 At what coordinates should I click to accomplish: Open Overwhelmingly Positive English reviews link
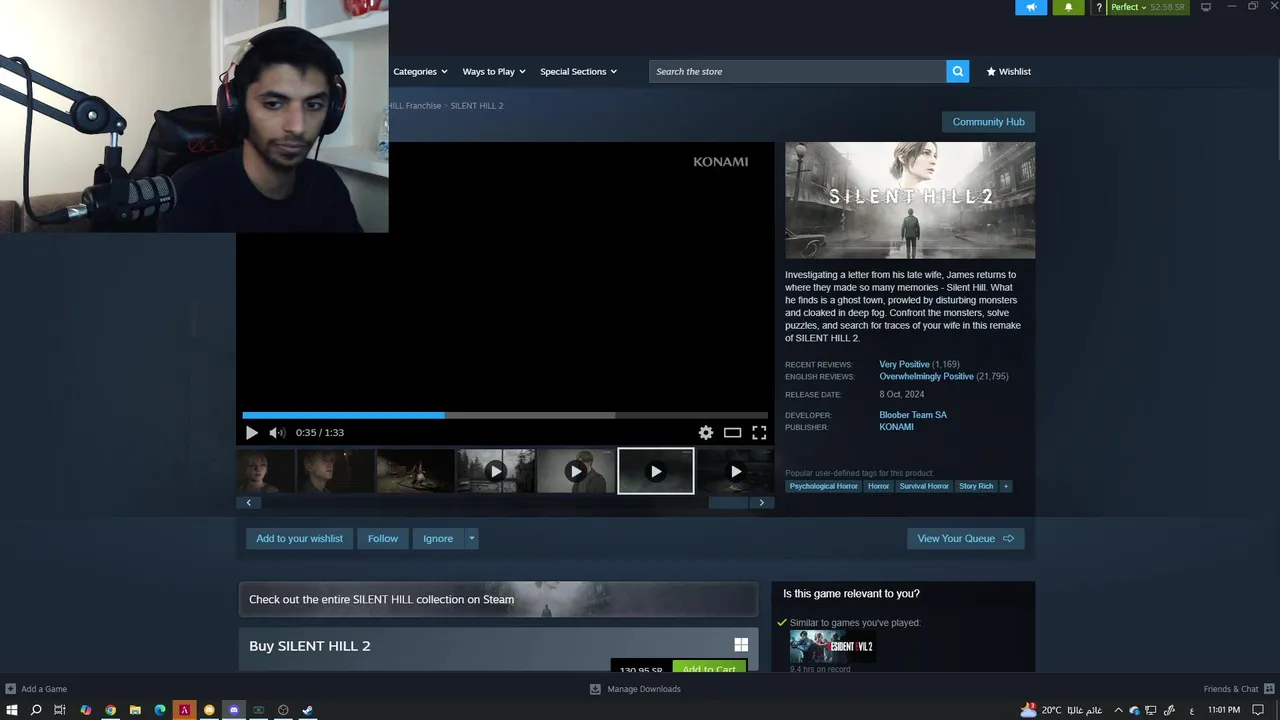926,377
